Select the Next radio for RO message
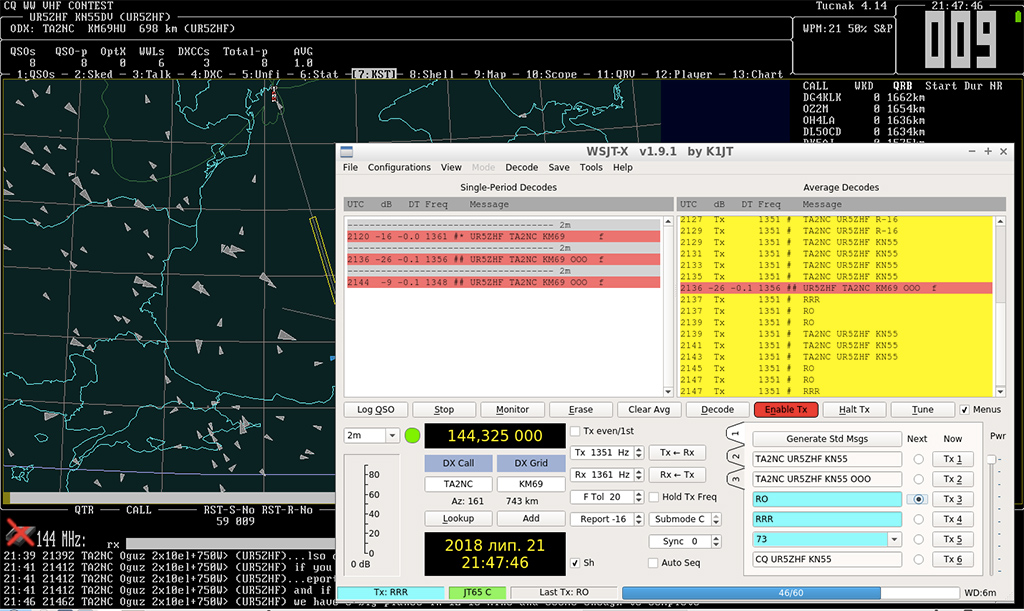This screenshot has width=1024, height=611. coord(918,499)
